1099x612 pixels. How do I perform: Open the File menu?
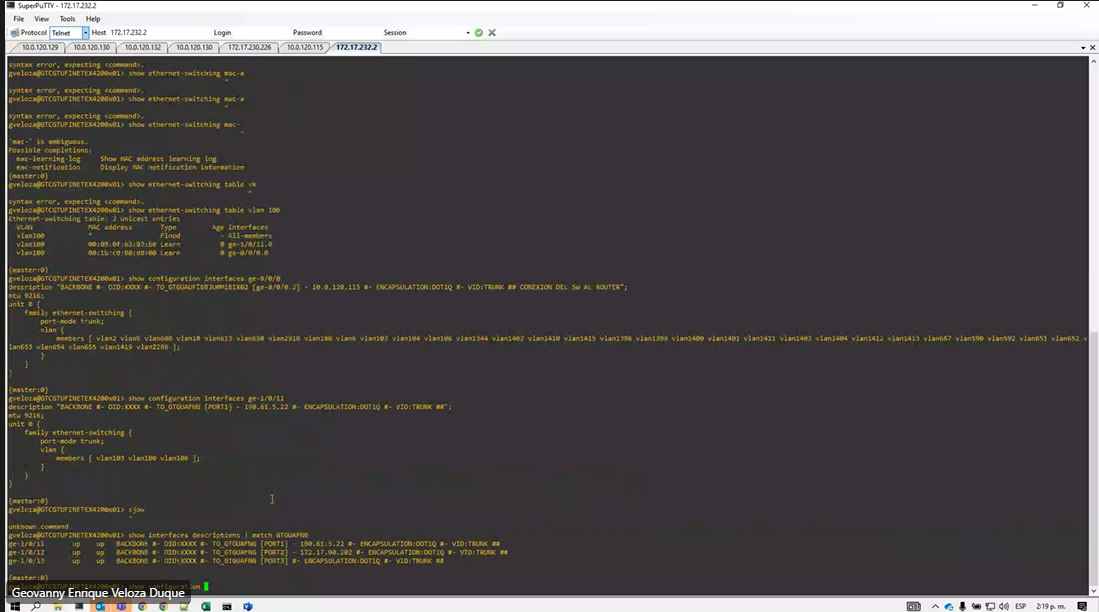point(18,19)
